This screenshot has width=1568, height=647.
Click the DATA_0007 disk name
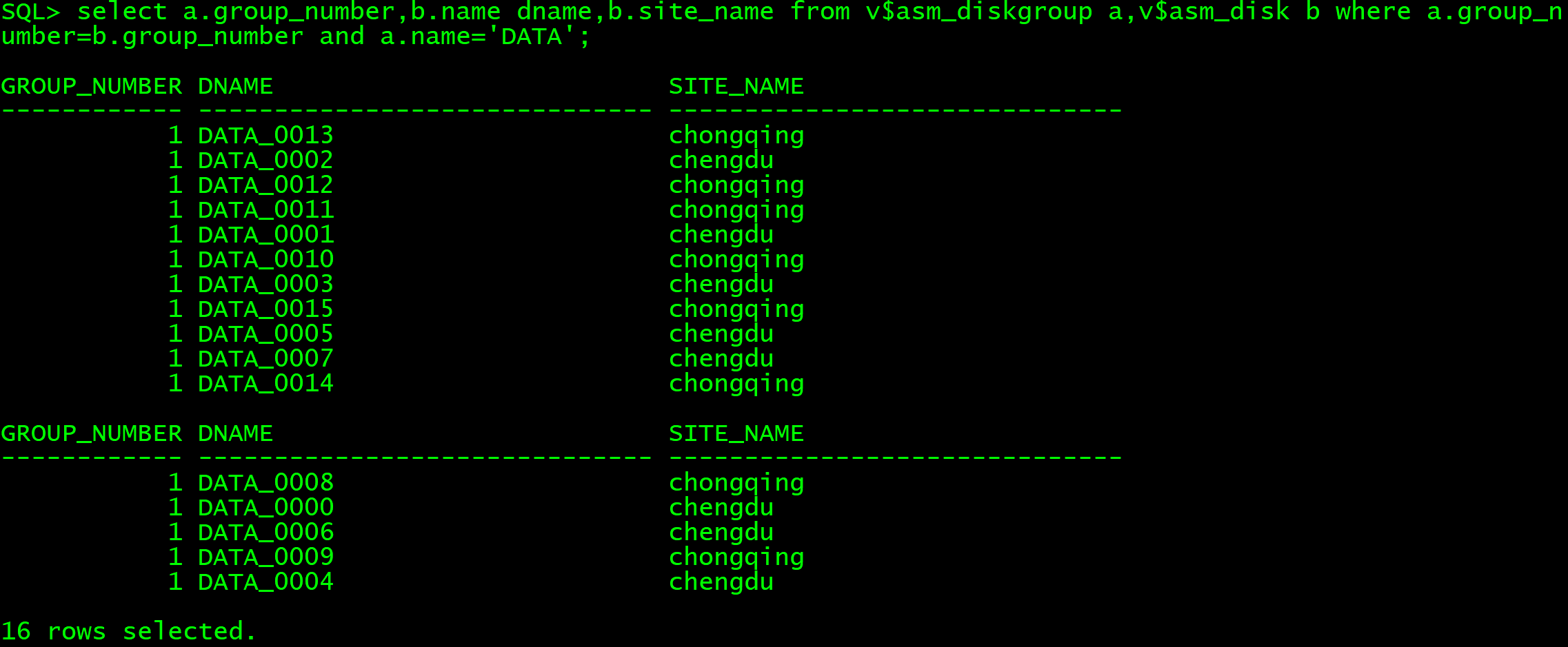point(265,359)
